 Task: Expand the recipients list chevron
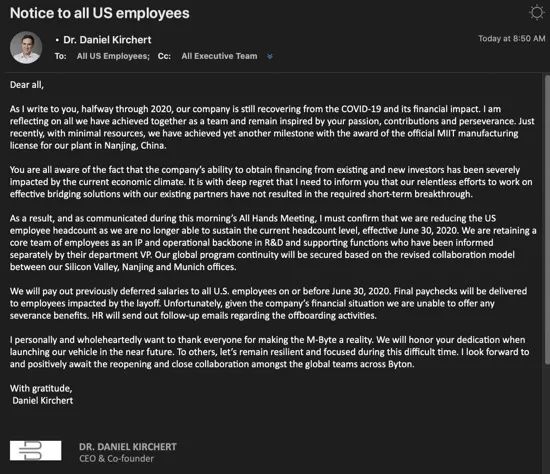coord(269,56)
